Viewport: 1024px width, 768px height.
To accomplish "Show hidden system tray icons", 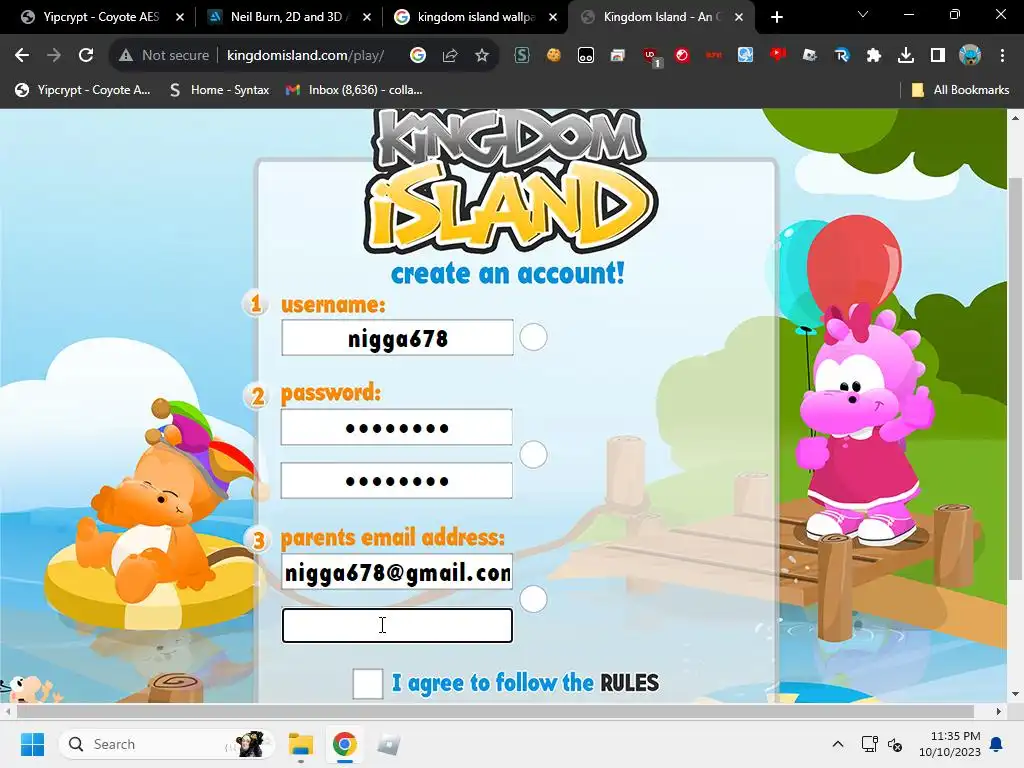I will click(x=838, y=744).
